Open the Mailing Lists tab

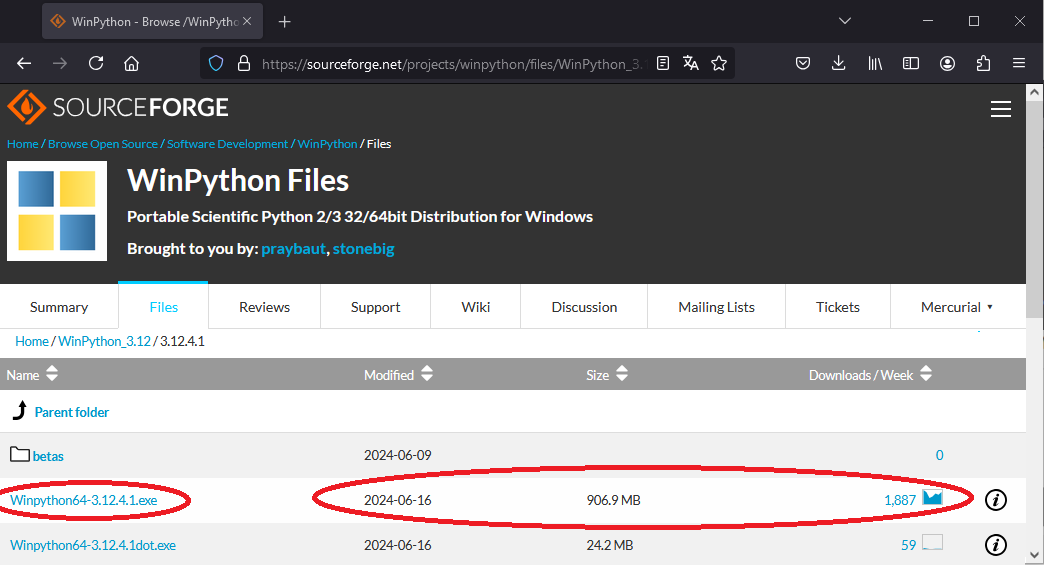point(716,307)
